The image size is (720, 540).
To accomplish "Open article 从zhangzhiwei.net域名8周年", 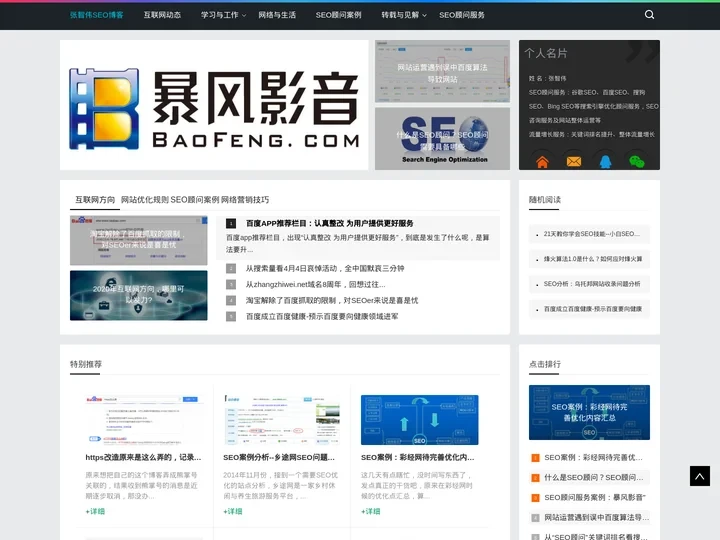I will (315, 284).
